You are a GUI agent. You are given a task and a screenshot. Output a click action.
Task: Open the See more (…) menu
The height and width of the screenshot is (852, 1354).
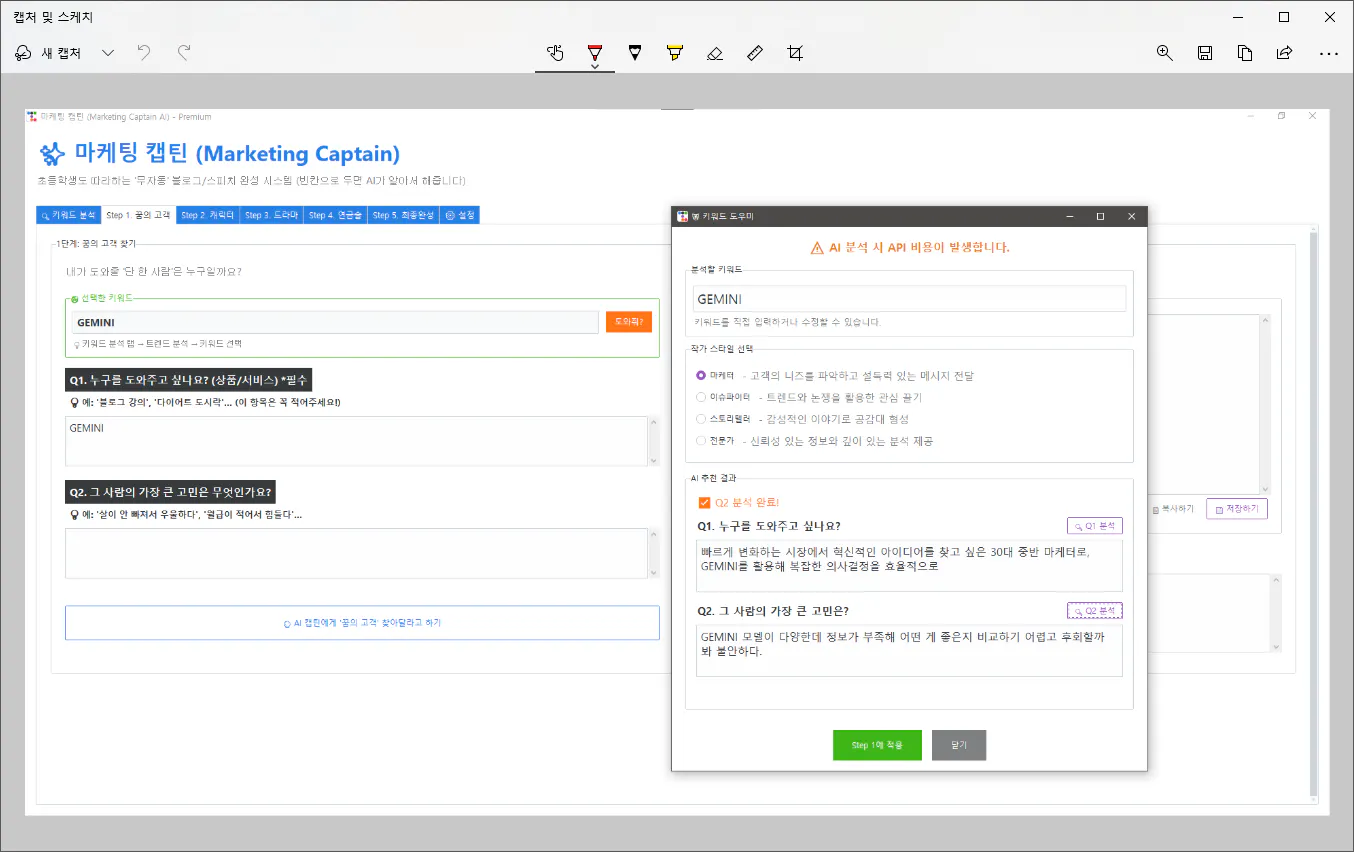pos(1328,53)
